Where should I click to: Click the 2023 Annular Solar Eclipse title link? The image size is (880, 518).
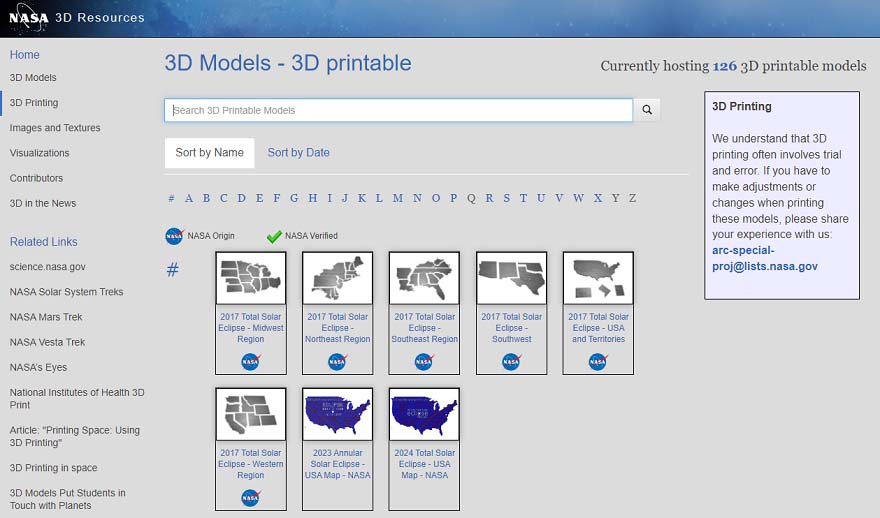pyautogui.click(x=337, y=464)
